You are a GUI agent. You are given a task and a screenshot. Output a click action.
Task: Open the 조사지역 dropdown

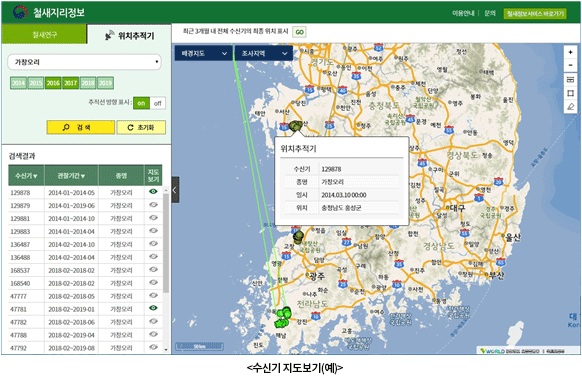click(264, 53)
